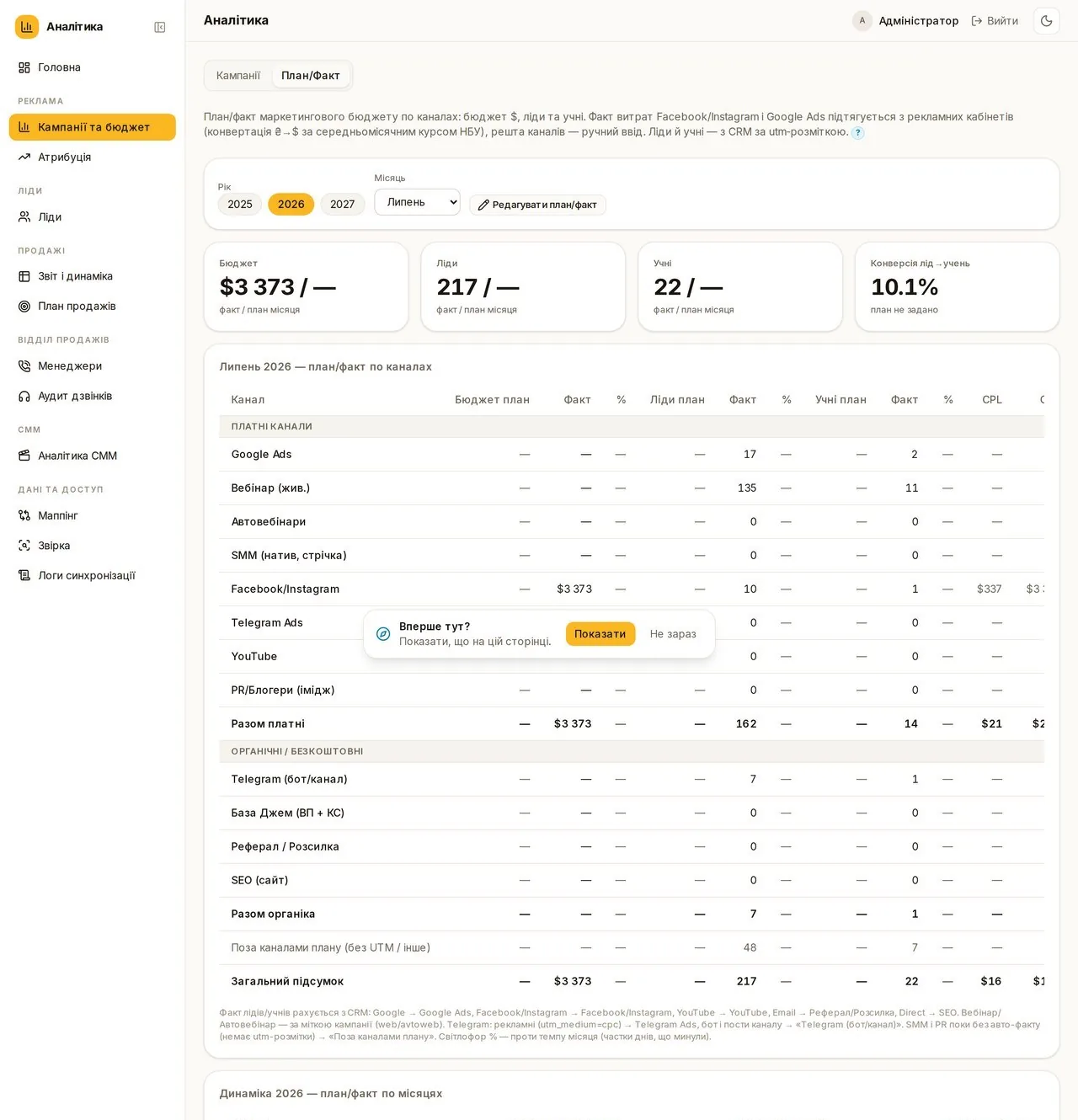Click the Вийти link
The width and height of the screenshot is (1078, 1120).
pos(995,21)
